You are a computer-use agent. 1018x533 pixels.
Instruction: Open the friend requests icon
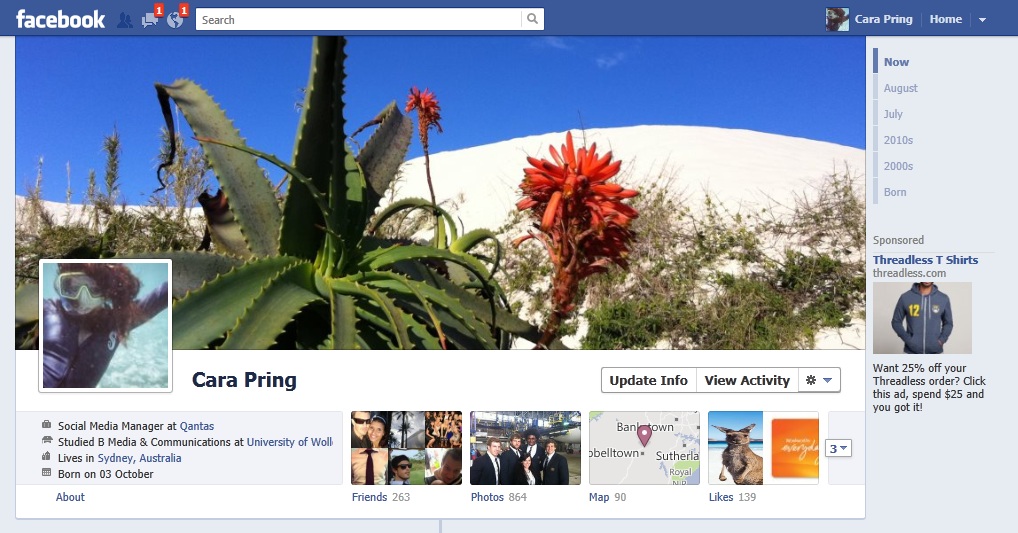click(125, 20)
